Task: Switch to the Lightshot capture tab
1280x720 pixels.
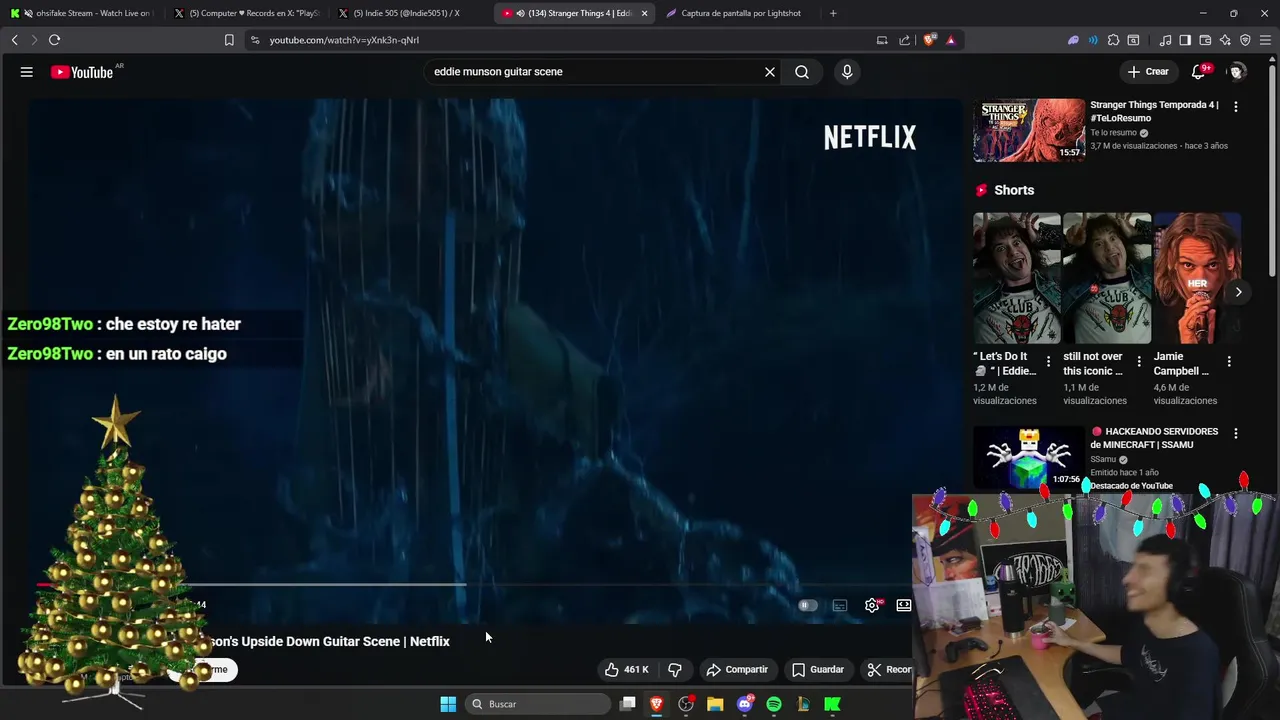Action: [x=740, y=13]
